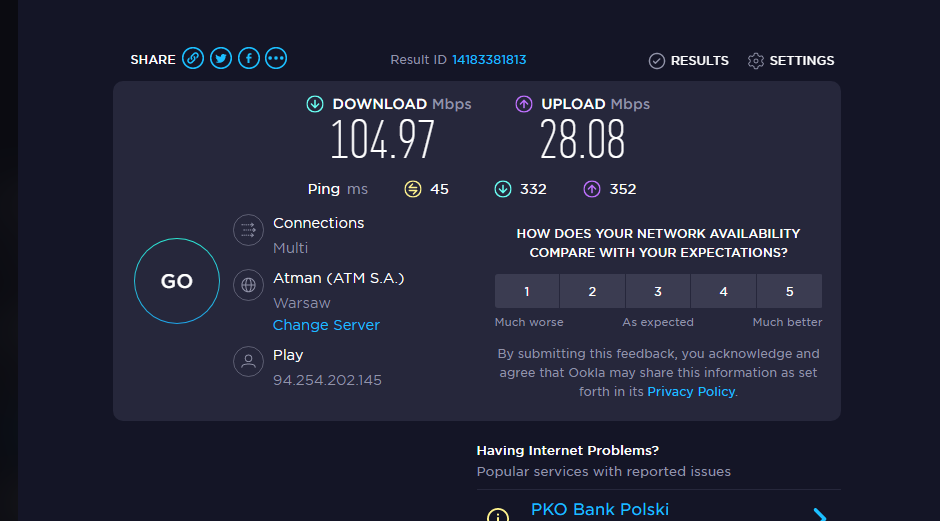Expand PKO Bank Polski issue chevron
Image resolution: width=940 pixels, height=521 pixels.
(820, 514)
